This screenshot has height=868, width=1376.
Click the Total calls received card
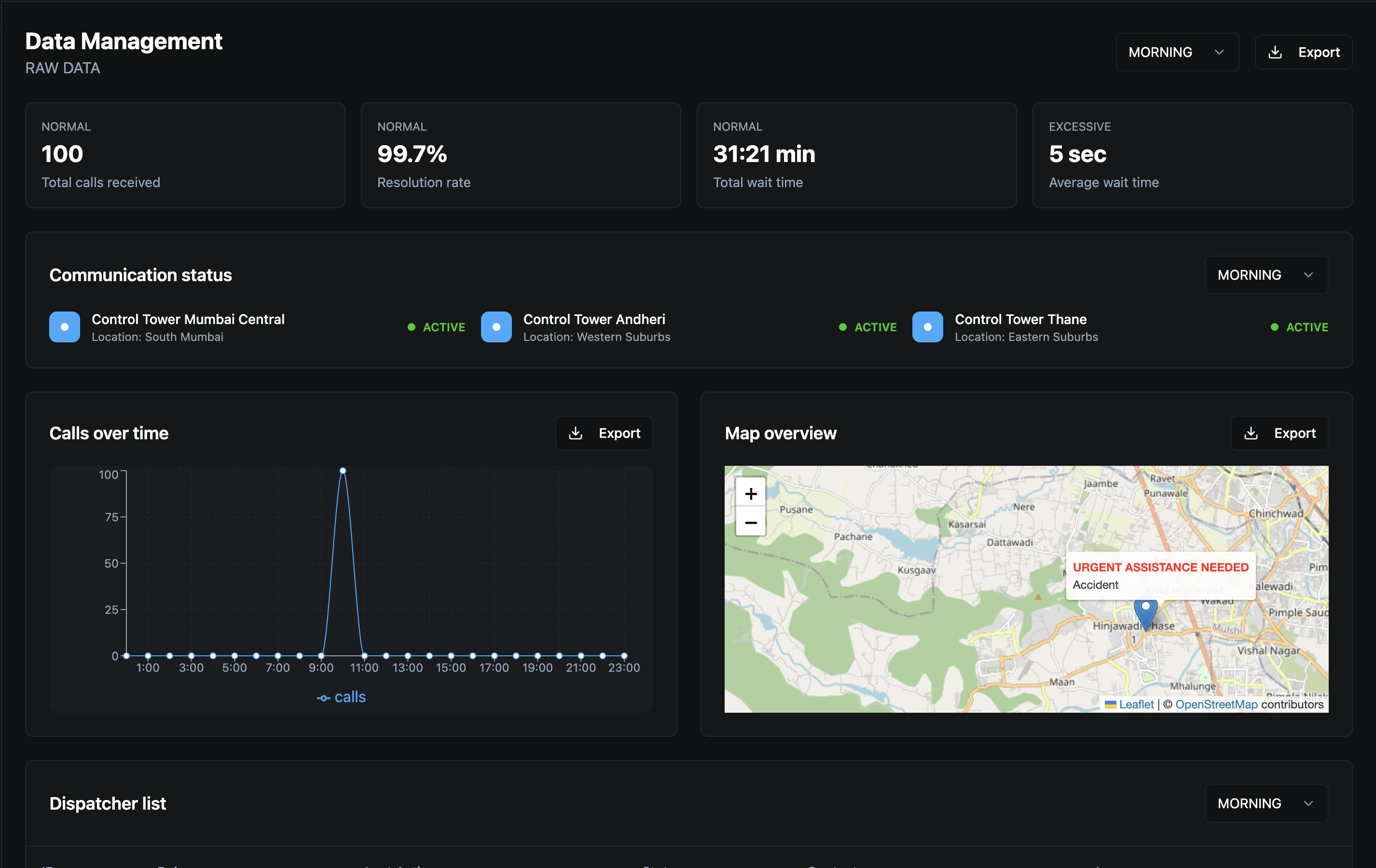(x=185, y=155)
